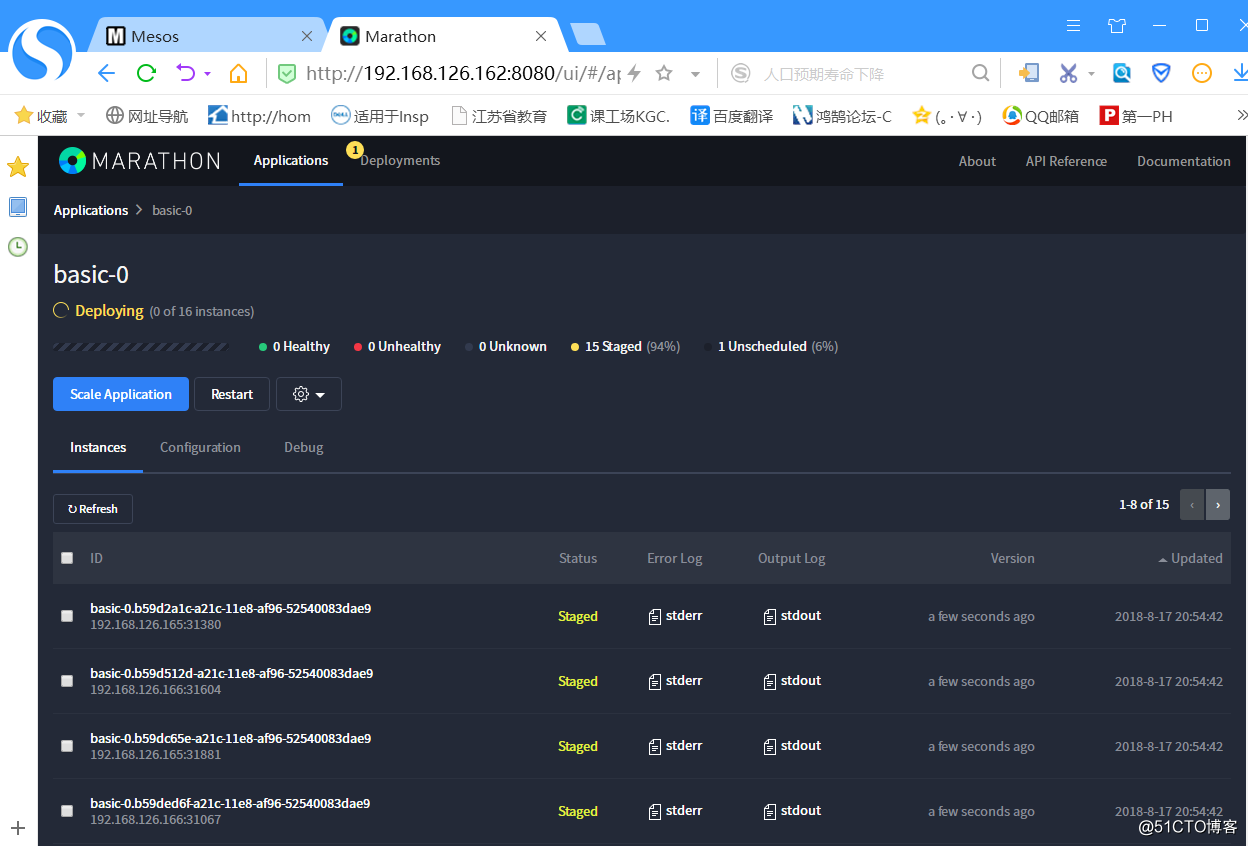1248x846 pixels.
Task: Expand the address bar dropdown arrow
Action: (x=696, y=74)
